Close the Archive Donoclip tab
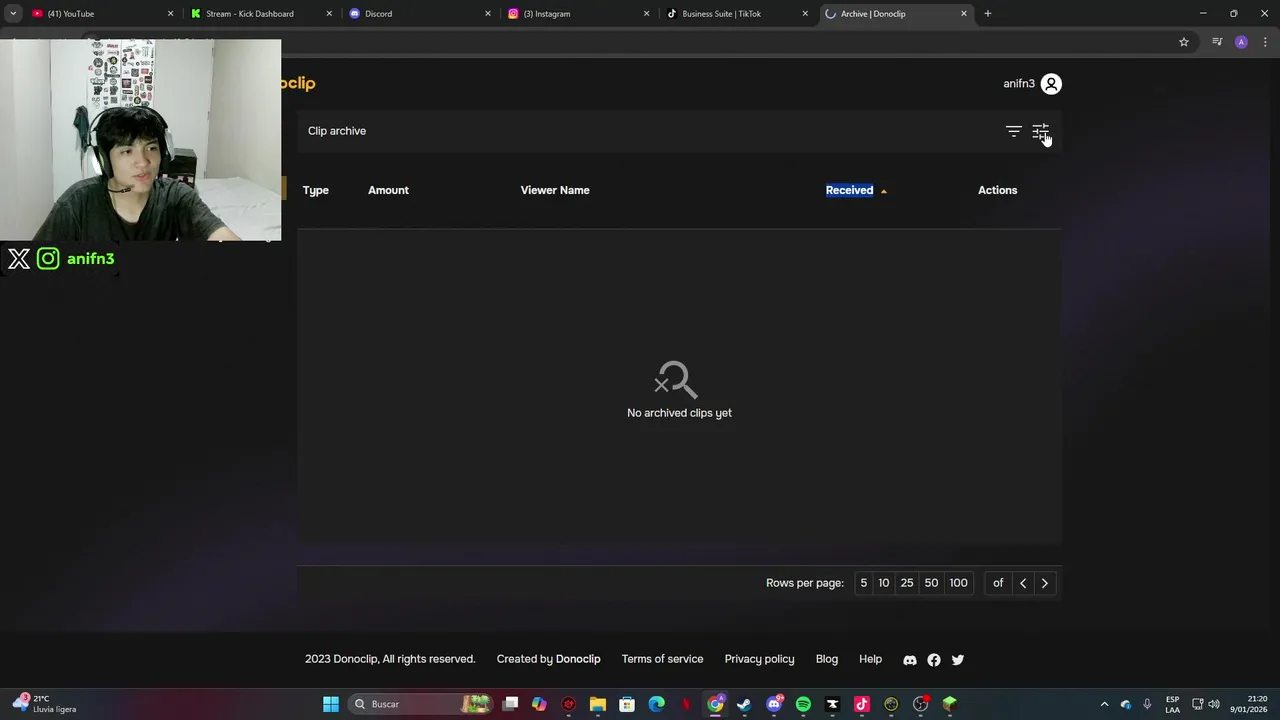Viewport: 1280px width, 720px height. 964,14
